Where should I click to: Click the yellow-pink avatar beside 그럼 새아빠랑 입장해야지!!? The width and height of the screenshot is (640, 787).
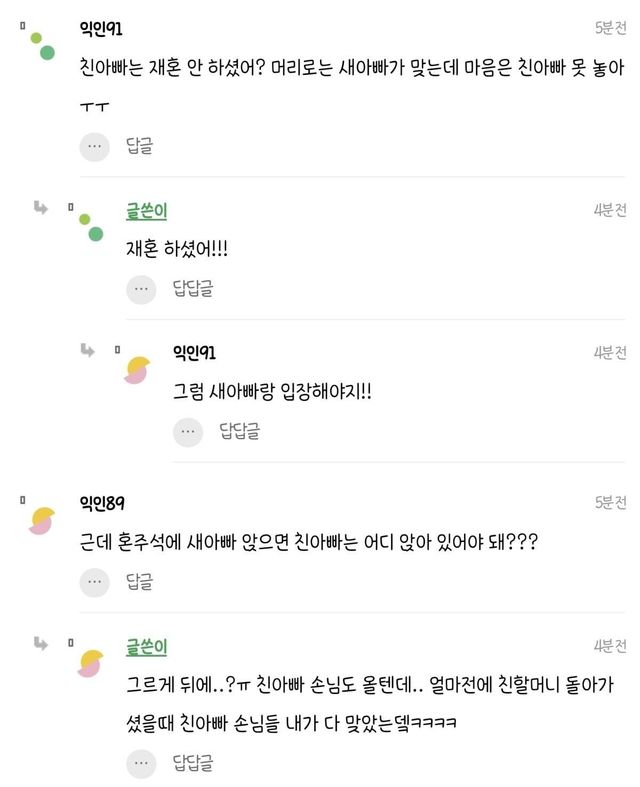click(136, 369)
